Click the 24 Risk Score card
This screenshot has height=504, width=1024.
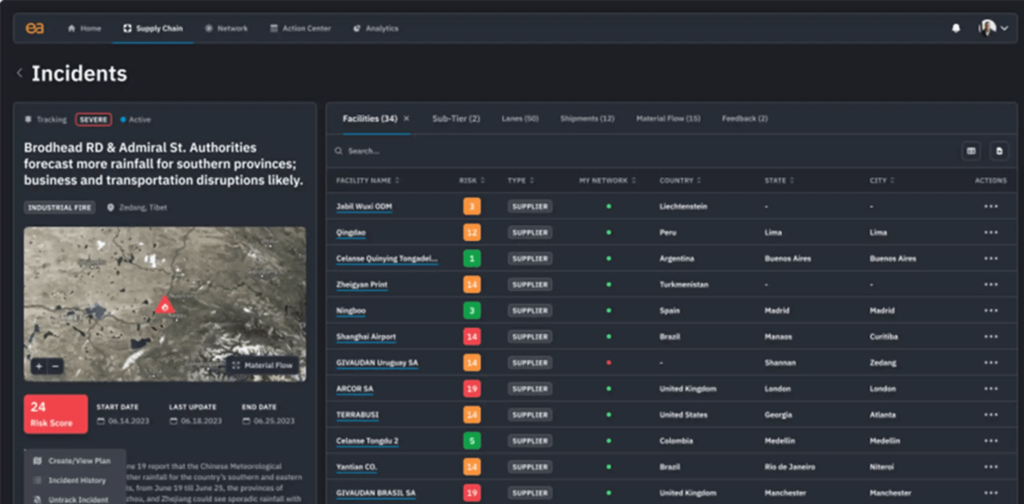[56, 415]
